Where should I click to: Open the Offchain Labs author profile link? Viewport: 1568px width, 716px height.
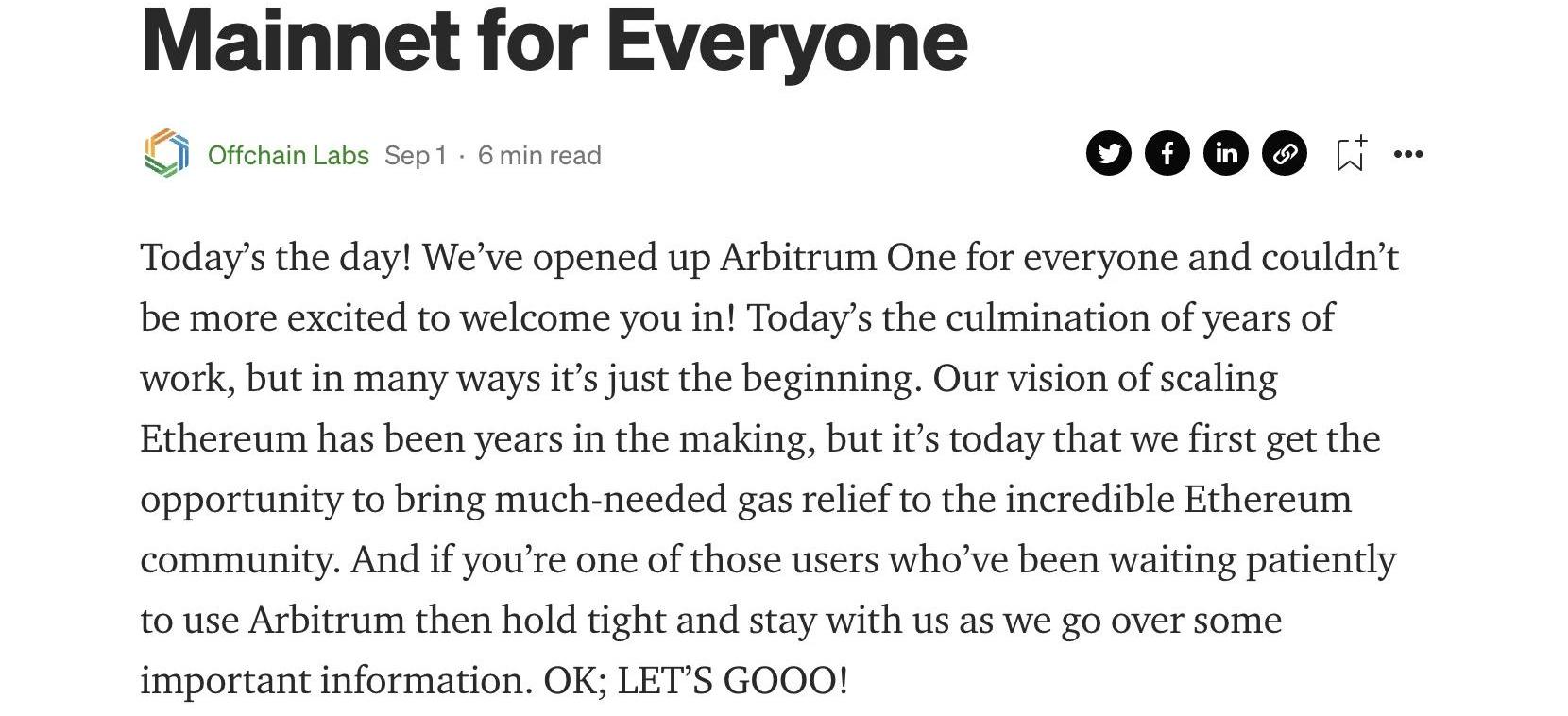coord(288,155)
